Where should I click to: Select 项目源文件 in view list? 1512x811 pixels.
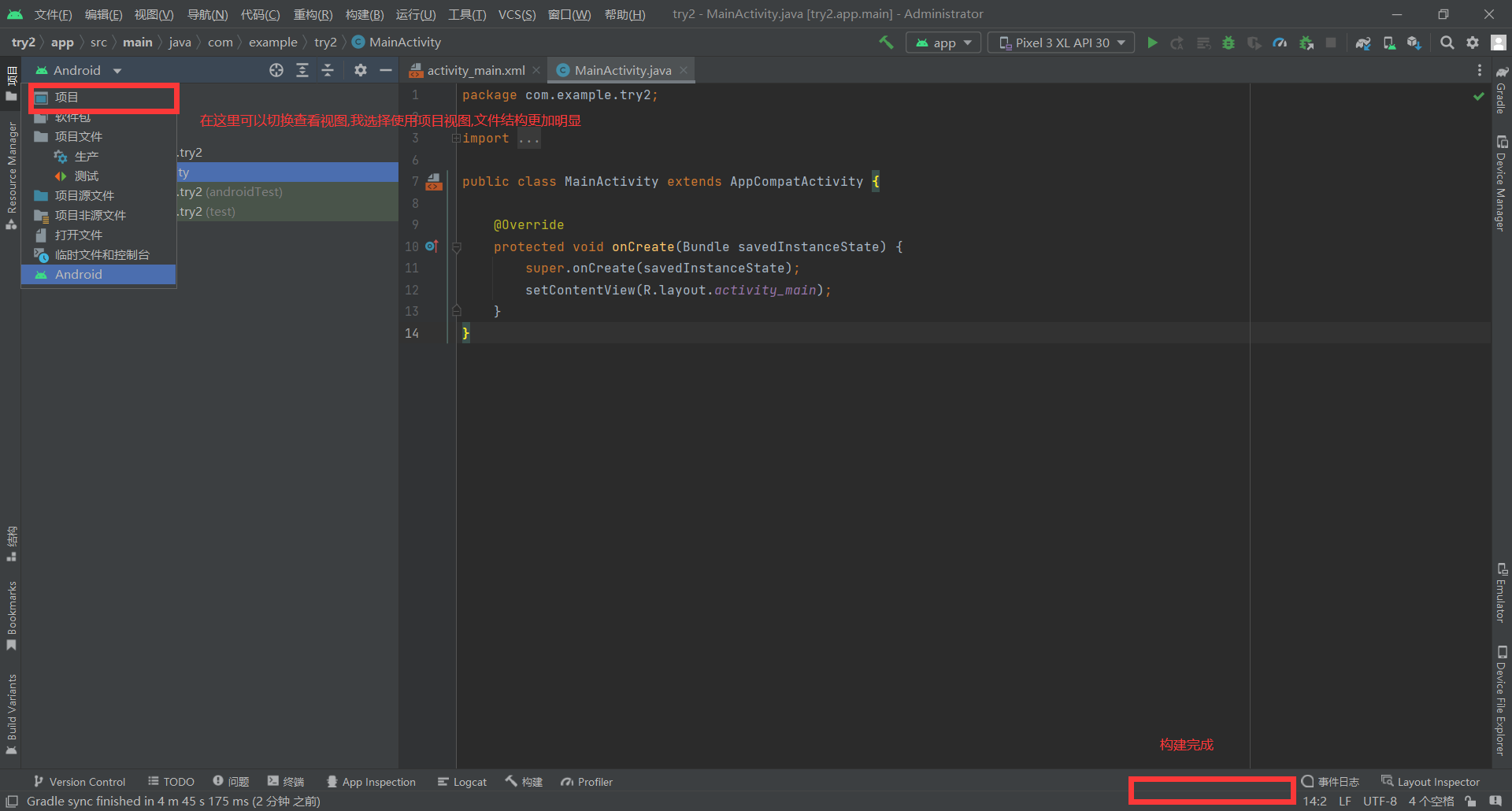[x=98, y=196]
